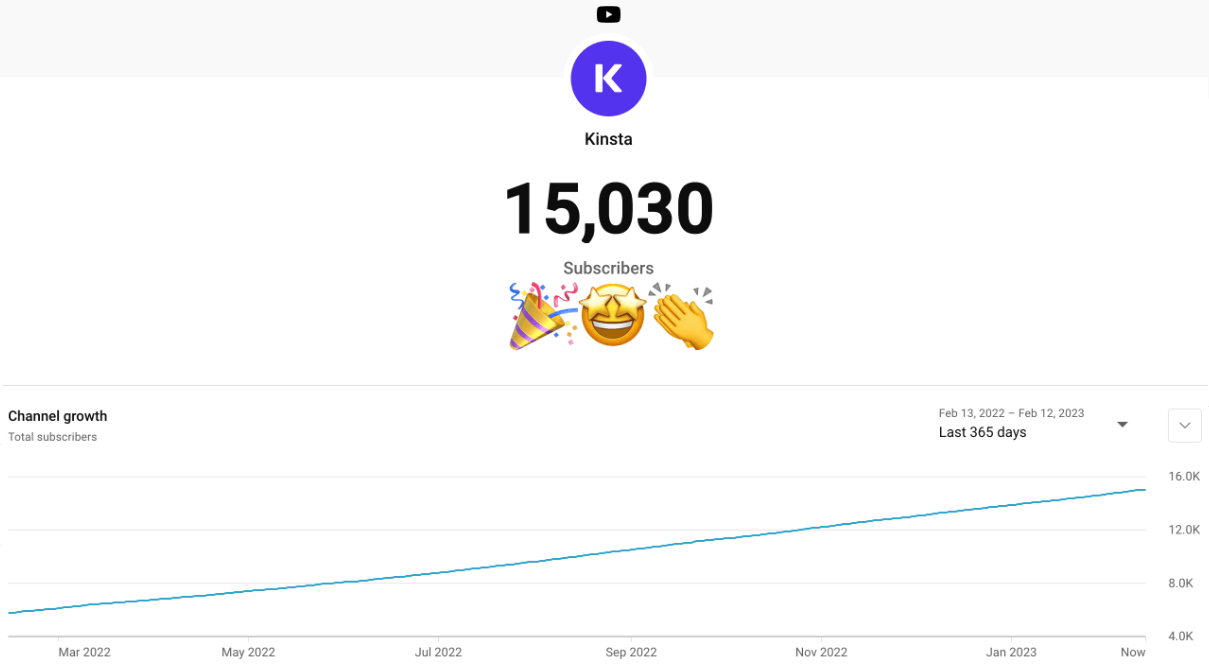Click the Sep 2022 axis label
Image resolution: width=1209 pixels, height=668 pixels.
(x=631, y=652)
